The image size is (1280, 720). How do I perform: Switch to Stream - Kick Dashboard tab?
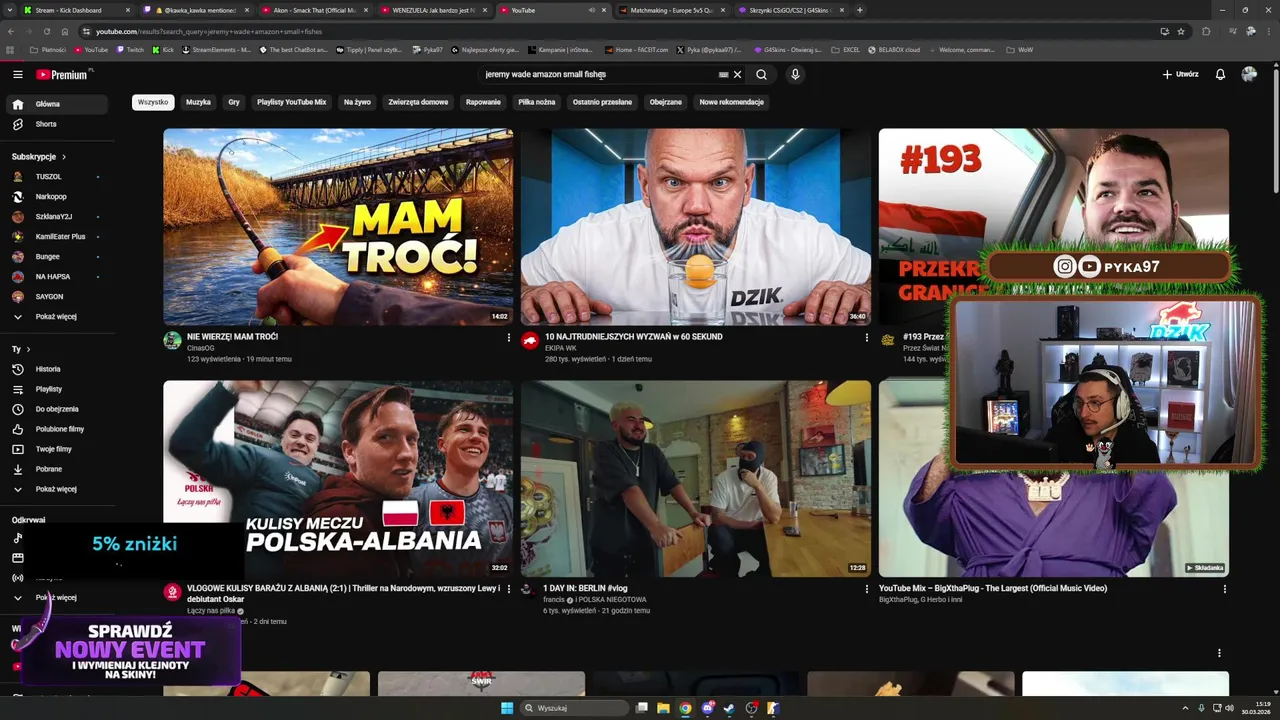click(x=76, y=10)
